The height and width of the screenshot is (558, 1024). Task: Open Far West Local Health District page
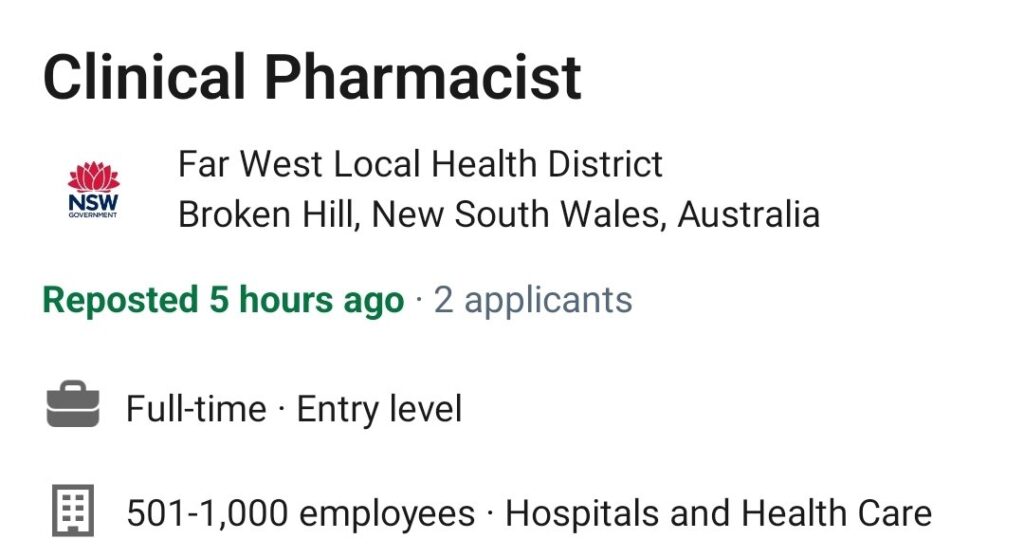point(420,163)
